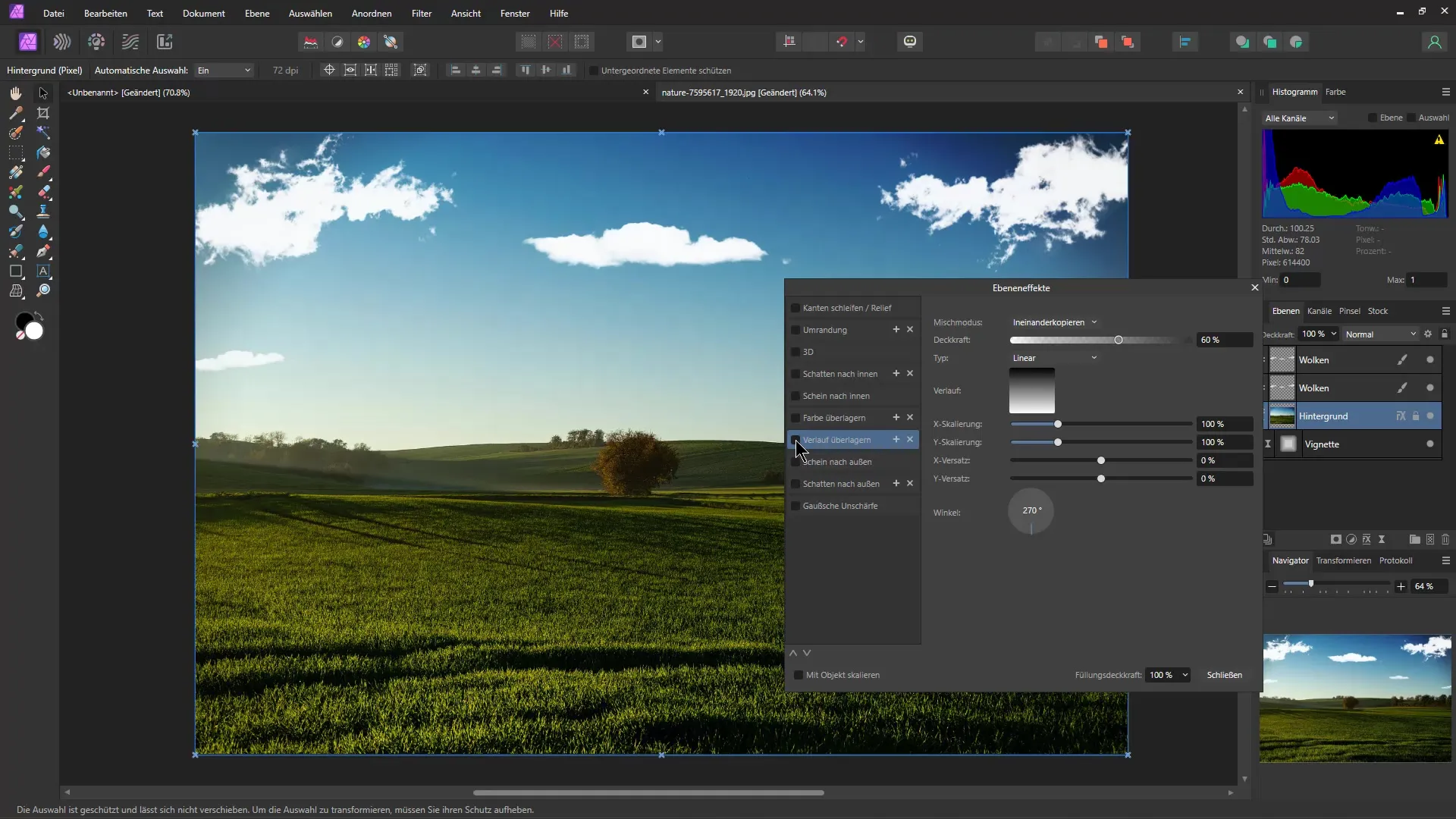Open Mischmodus blend mode dropdown
Screen dimensions: 1456x819
1054,322
